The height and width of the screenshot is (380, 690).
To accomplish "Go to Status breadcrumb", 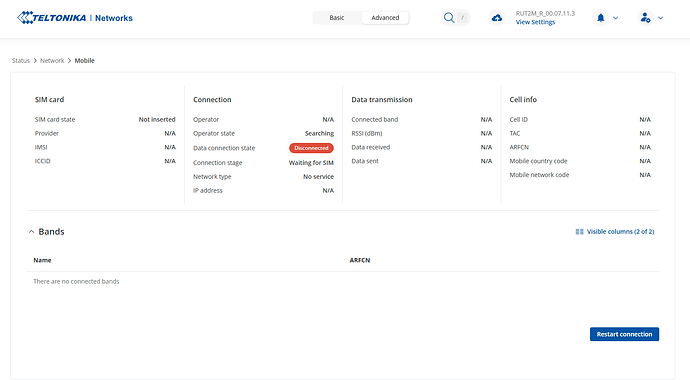I will (x=21, y=60).
